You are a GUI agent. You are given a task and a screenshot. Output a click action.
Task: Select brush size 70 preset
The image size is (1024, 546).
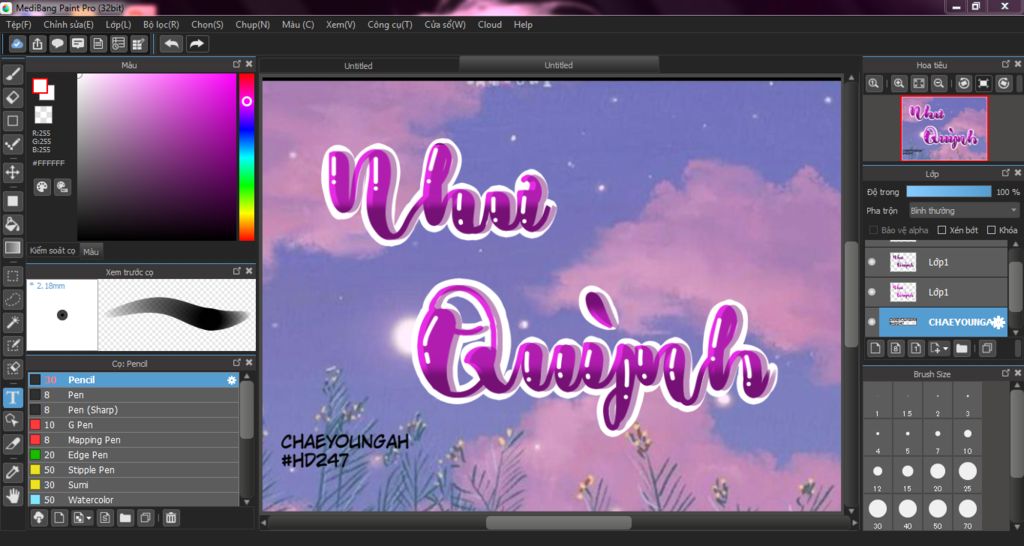(967, 509)
